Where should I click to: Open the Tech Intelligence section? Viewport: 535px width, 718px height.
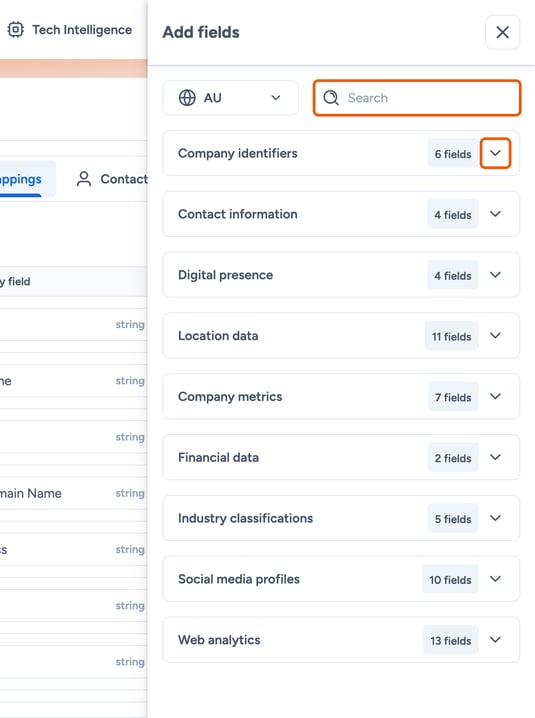click(x=70, y=30)
